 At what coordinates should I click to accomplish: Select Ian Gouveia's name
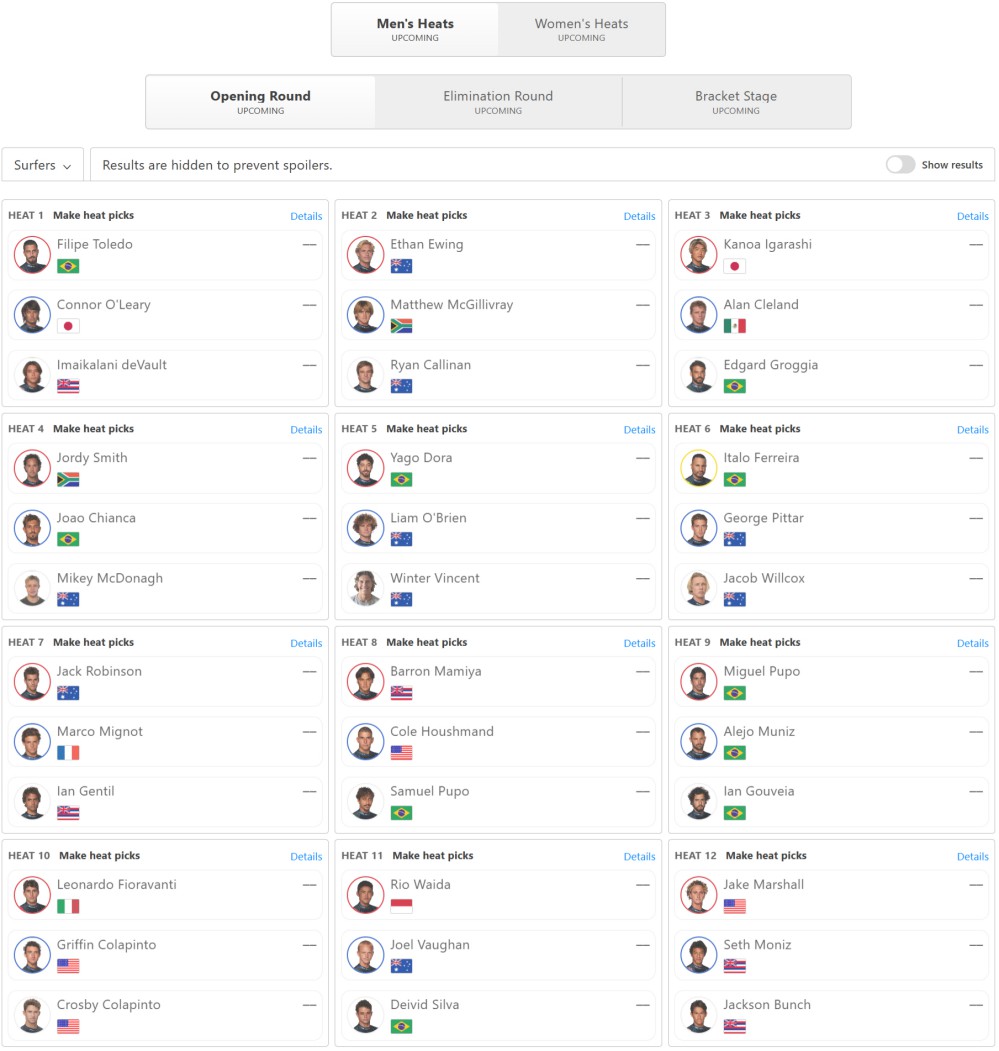758,791
